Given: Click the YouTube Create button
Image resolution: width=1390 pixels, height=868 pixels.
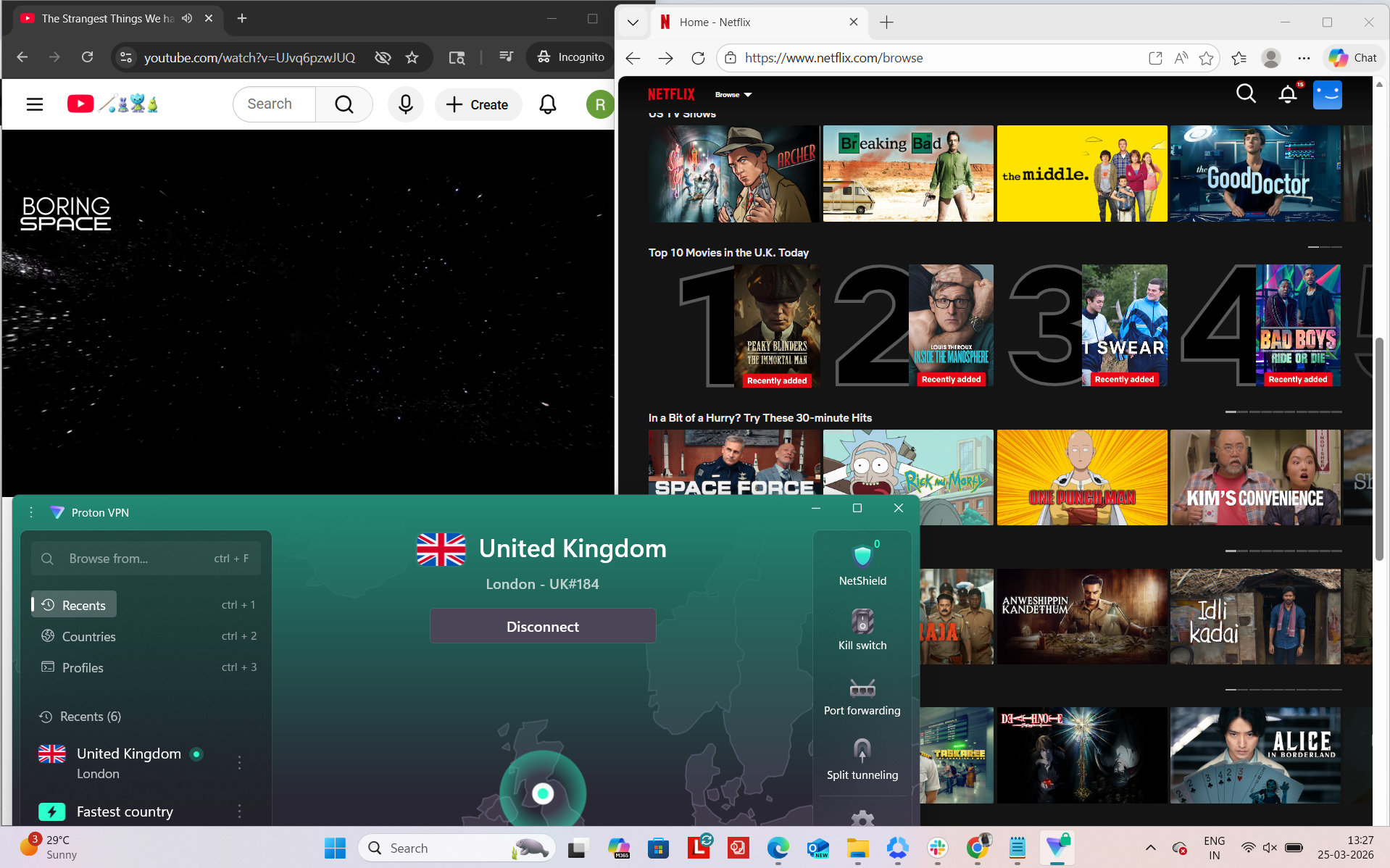Looking at the screenshot, I should pyautogui.click(x=478, y=104).
